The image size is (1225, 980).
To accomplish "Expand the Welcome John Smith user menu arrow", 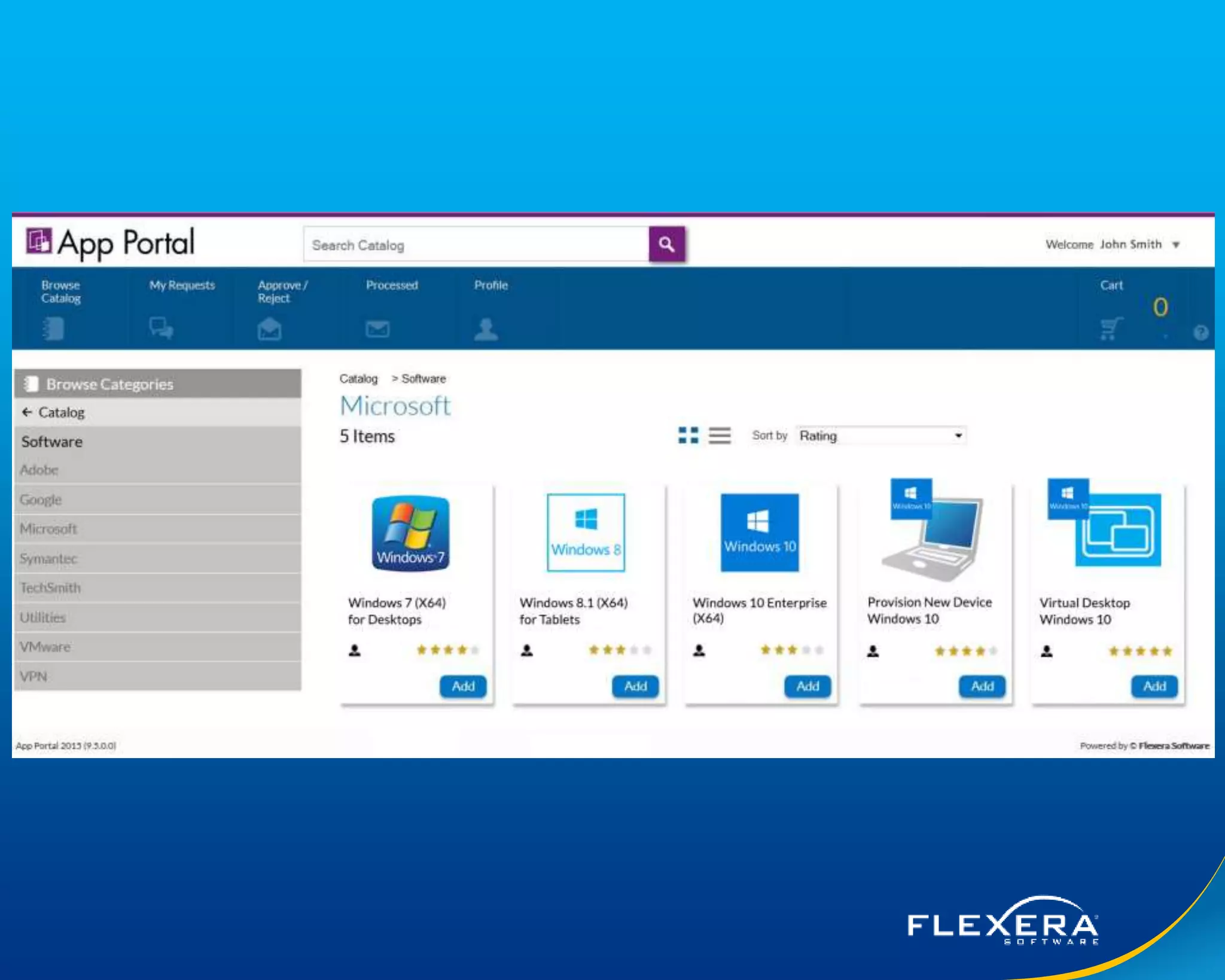I will (x=1175, y=245).
